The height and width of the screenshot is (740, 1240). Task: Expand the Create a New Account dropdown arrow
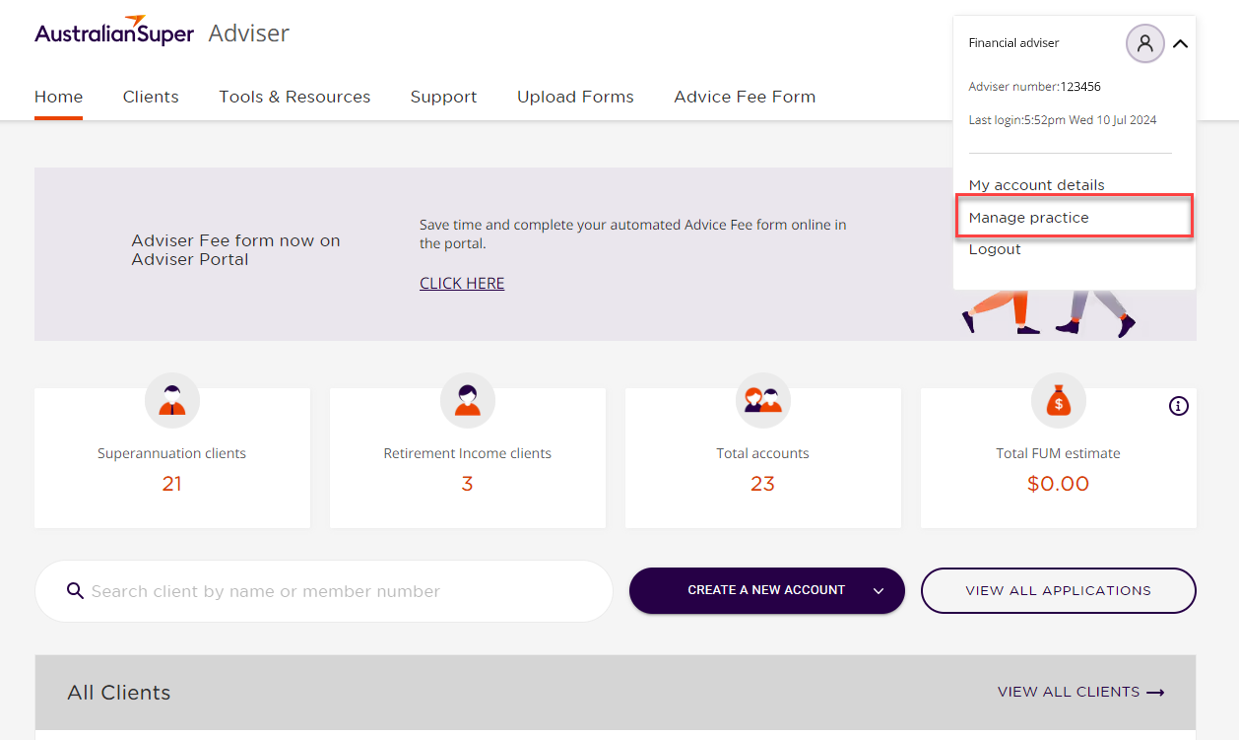click(x=878, y=591)
